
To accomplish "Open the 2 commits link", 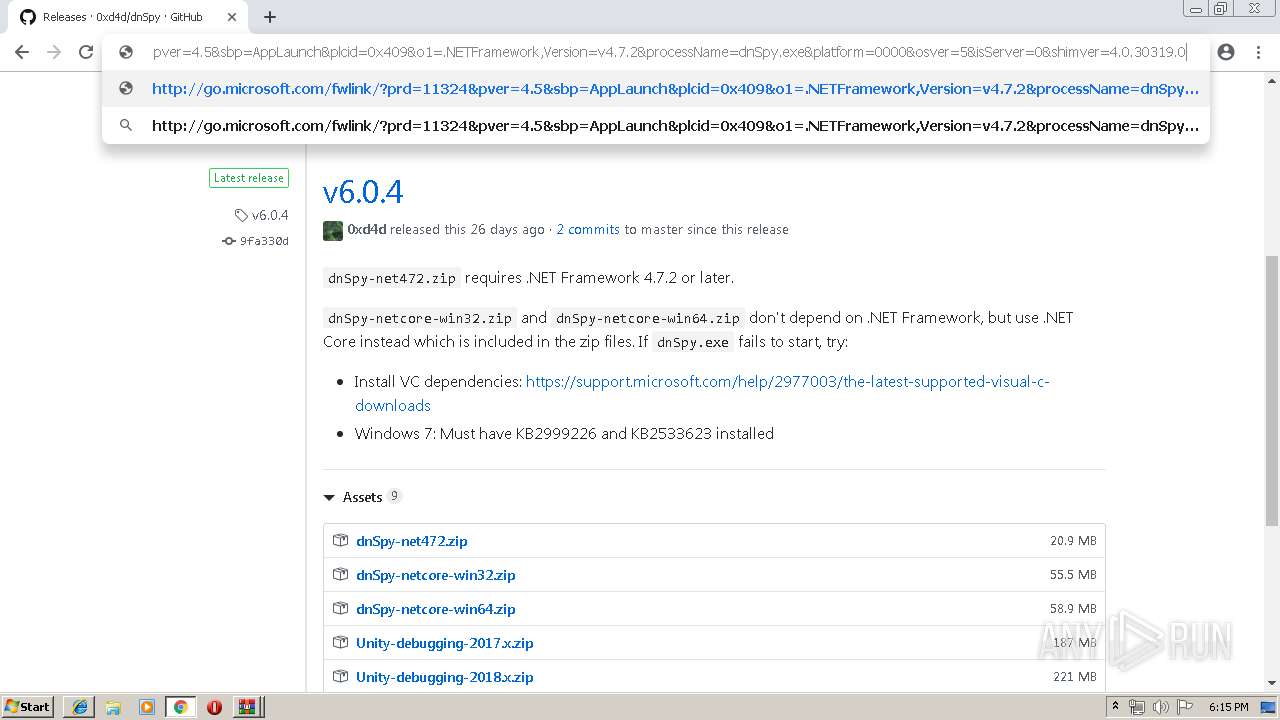I will (588, 229).
